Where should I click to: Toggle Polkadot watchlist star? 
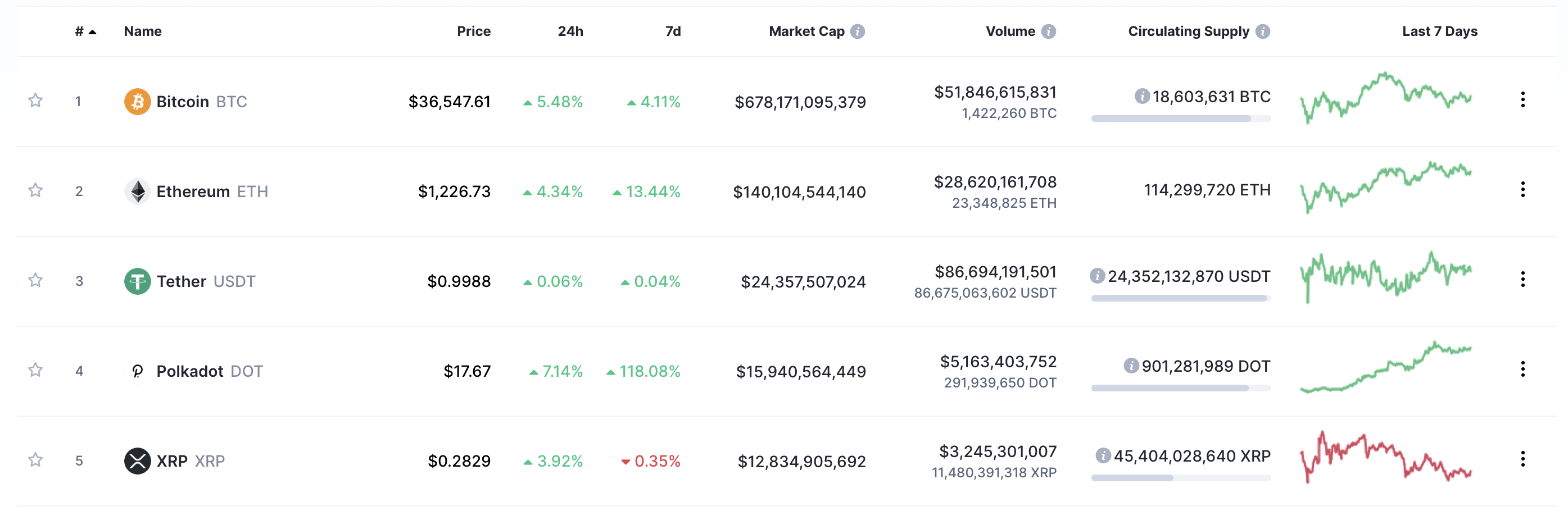pyautogui.click(x=35, y=370)
